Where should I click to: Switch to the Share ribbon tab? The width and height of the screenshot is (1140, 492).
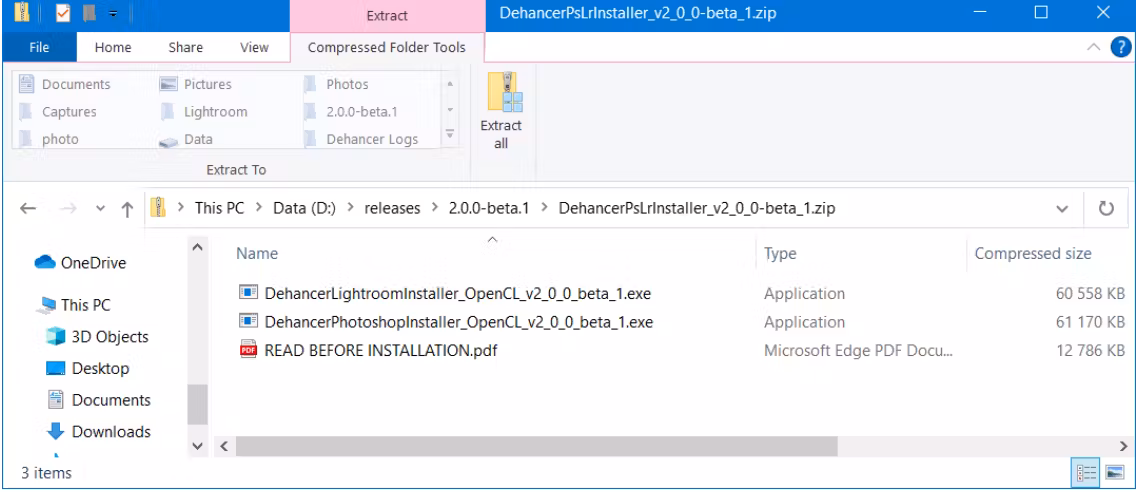point(185,47)
